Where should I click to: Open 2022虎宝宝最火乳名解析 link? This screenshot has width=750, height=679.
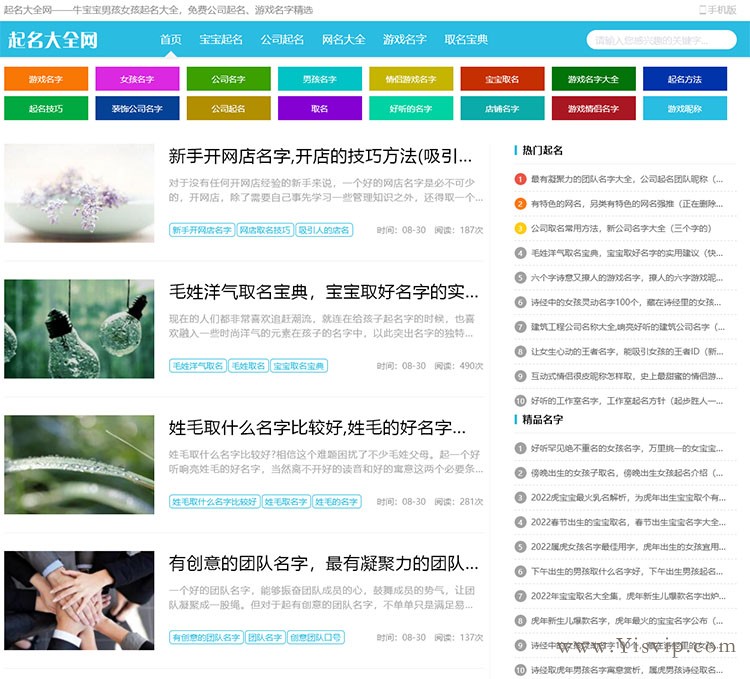(x=628, y=498)
